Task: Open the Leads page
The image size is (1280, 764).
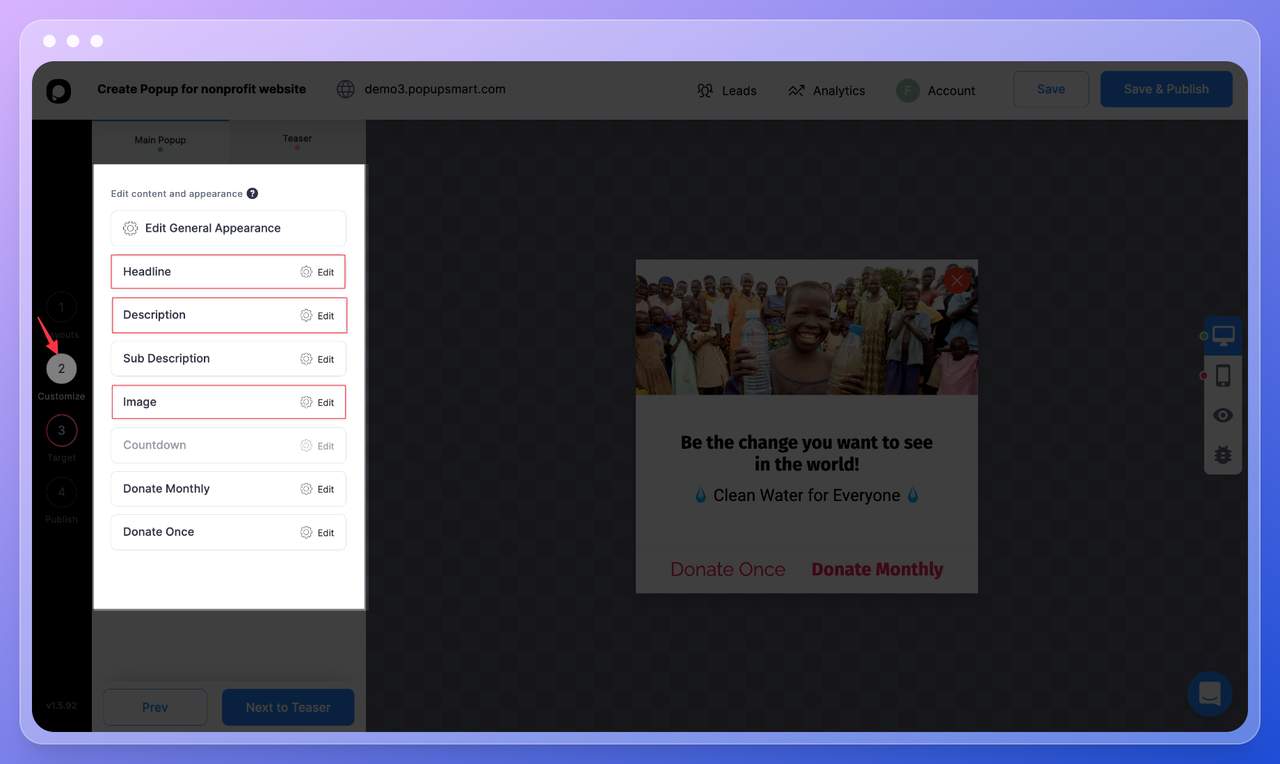Action: click(x=727, y=90)
